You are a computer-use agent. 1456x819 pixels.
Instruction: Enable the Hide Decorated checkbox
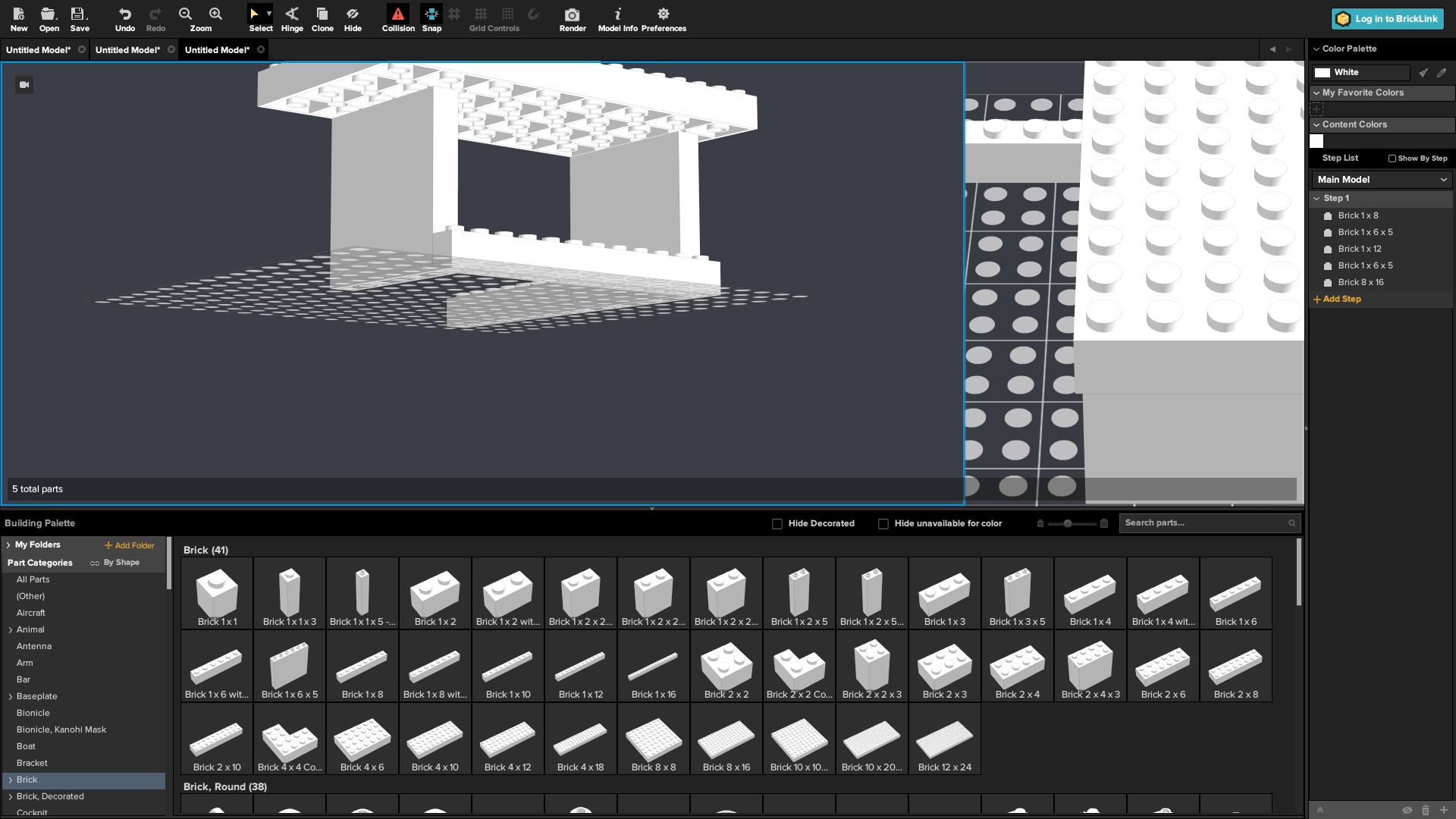[x=777, y=524]
